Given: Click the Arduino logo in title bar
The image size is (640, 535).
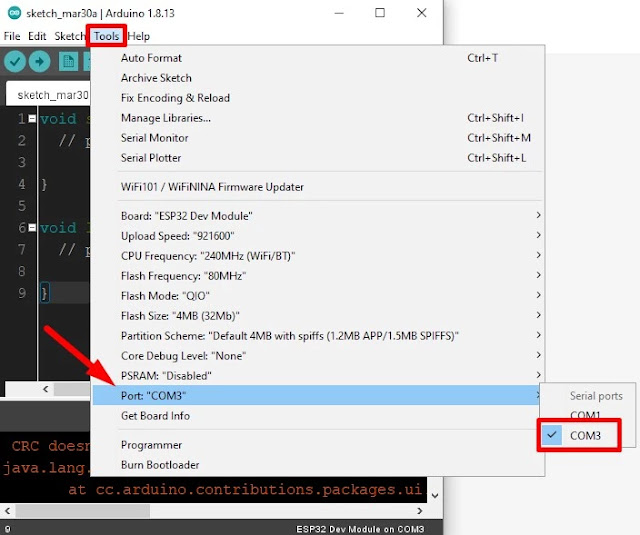Looking at the screenshot, I should coord(14,13).
